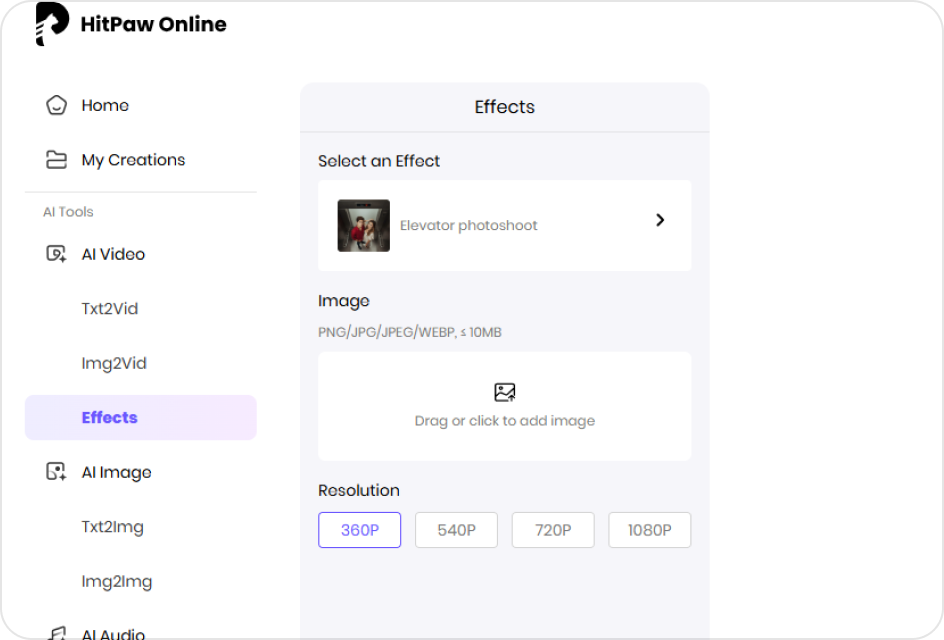The width and height of the screenshot is (944, 640).
Task: Click the AI Audio music icon
Action: point(57,632)
